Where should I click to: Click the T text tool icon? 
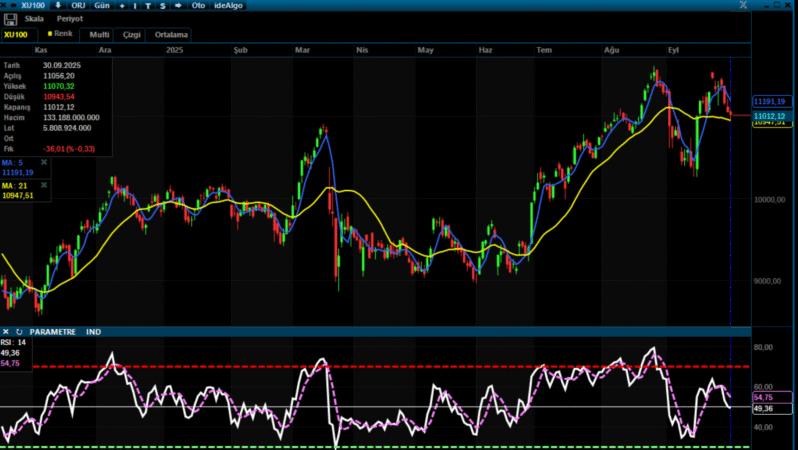149,5
